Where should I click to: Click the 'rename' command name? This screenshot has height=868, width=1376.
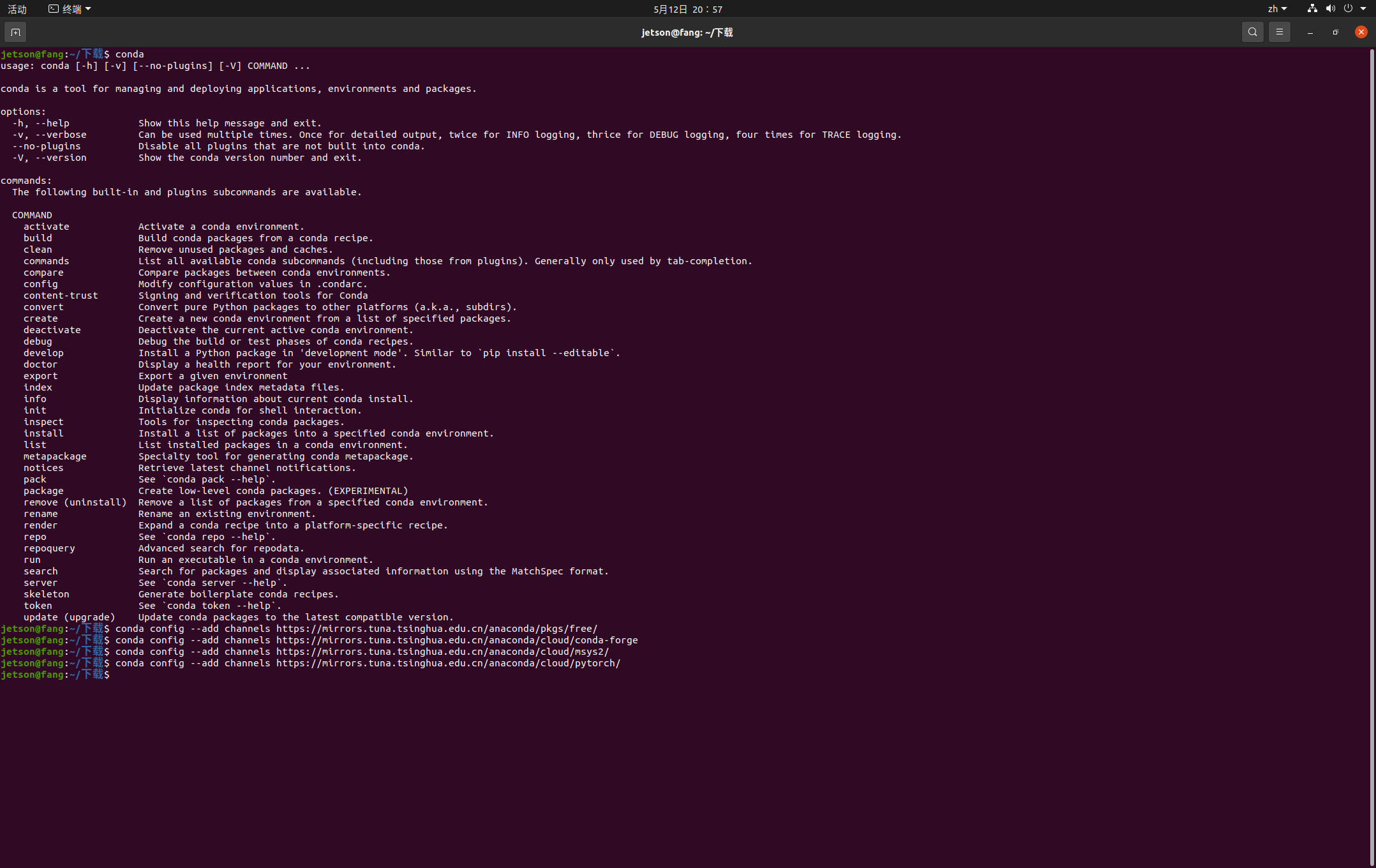(41, 514)
